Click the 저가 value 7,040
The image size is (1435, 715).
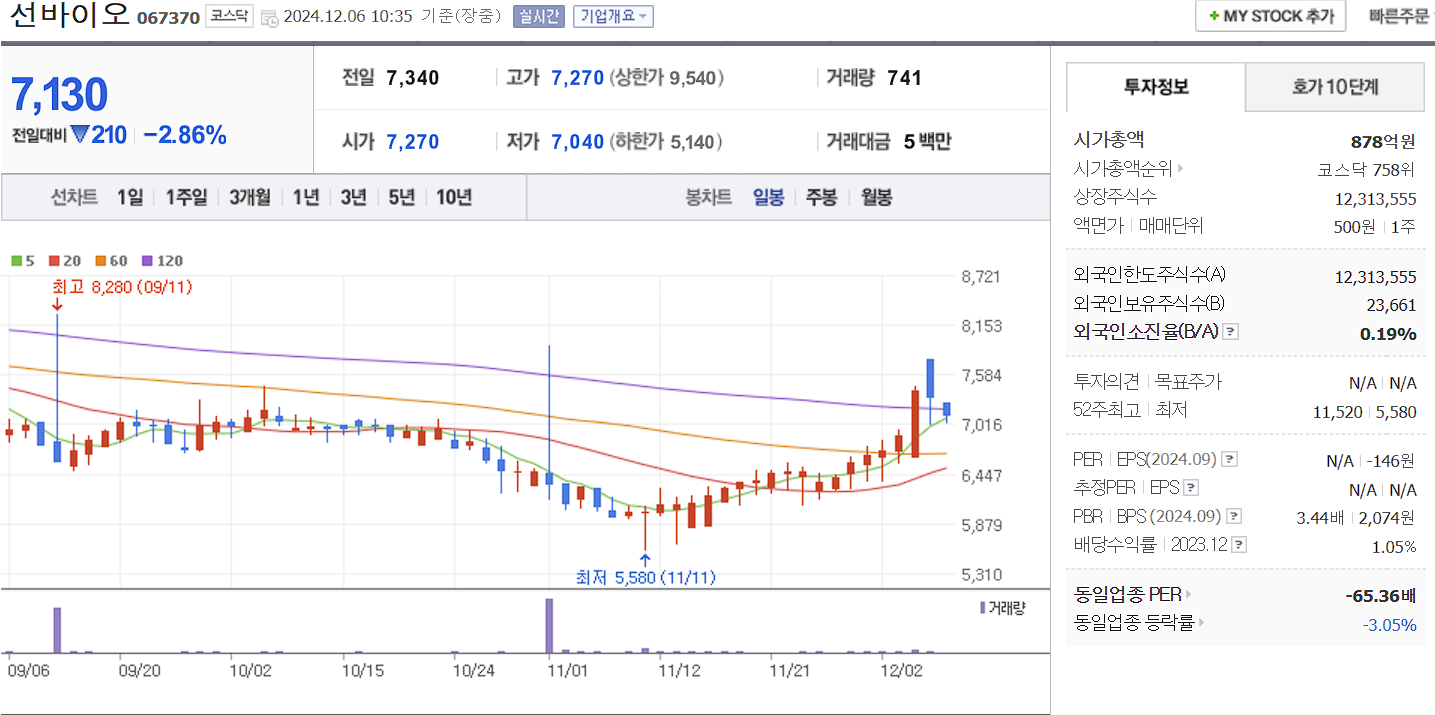tap(578, 142)
